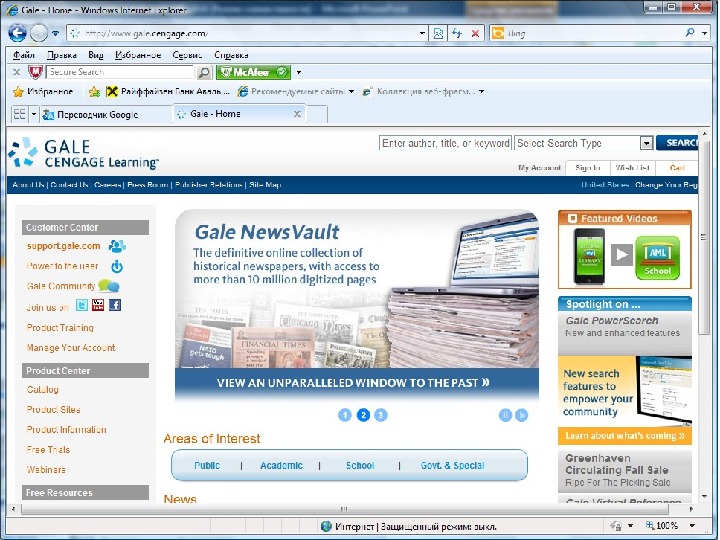The image size is (720, 540).
Task: Expand the address bar history dropdown
Action: point(422,34)
